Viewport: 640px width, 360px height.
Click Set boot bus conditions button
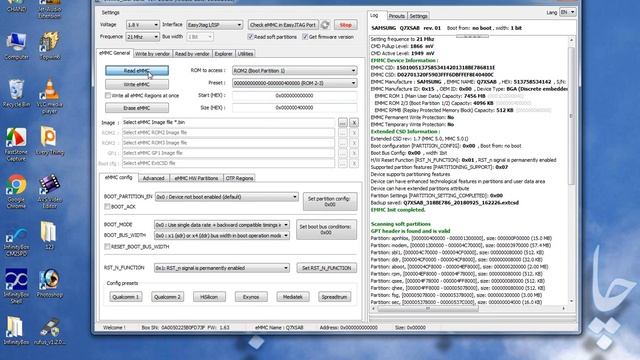(x=326, y=229)
